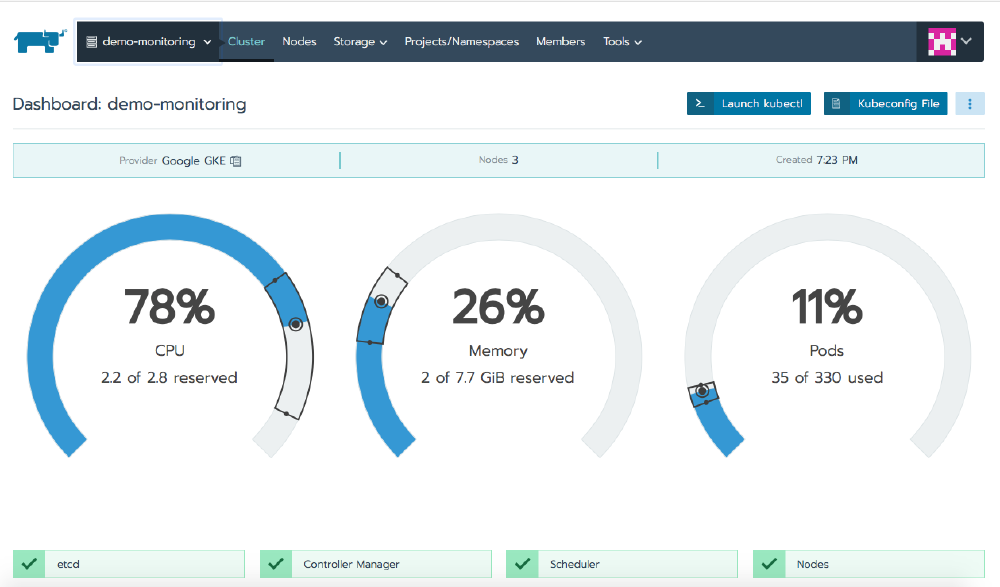Click the Nodes health checkmark icon
This screenshot has width=1000, height=587.
point(769,563)
